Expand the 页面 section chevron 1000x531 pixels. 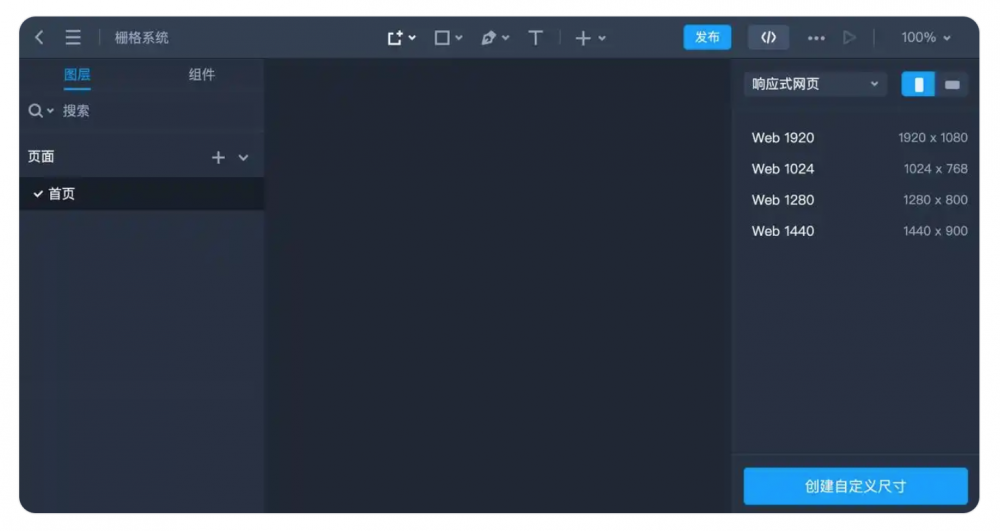coord(243,158)
